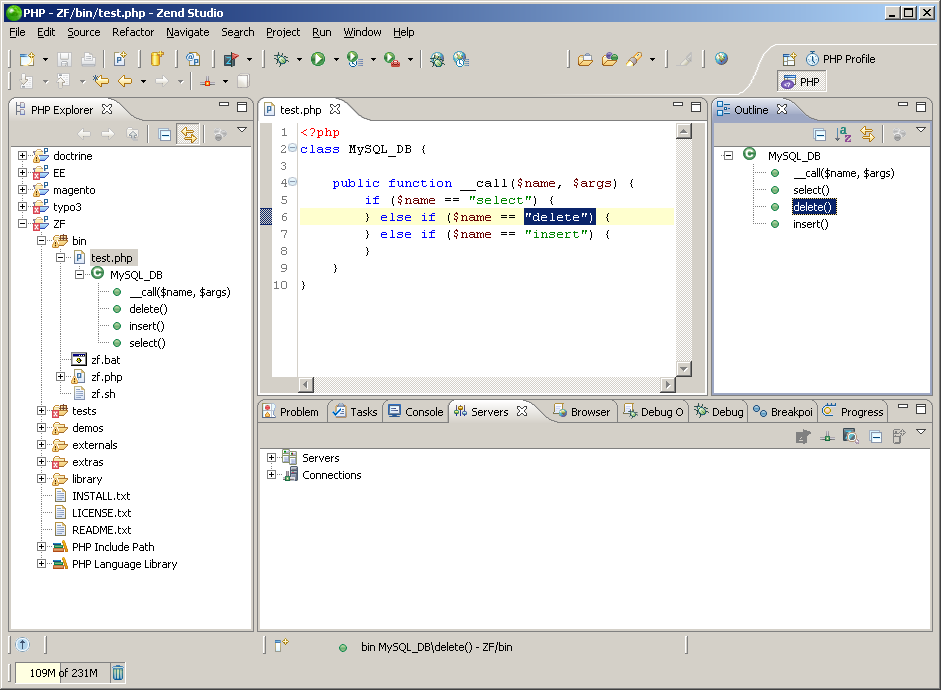Close the Servers view tab

coord(522,411)
